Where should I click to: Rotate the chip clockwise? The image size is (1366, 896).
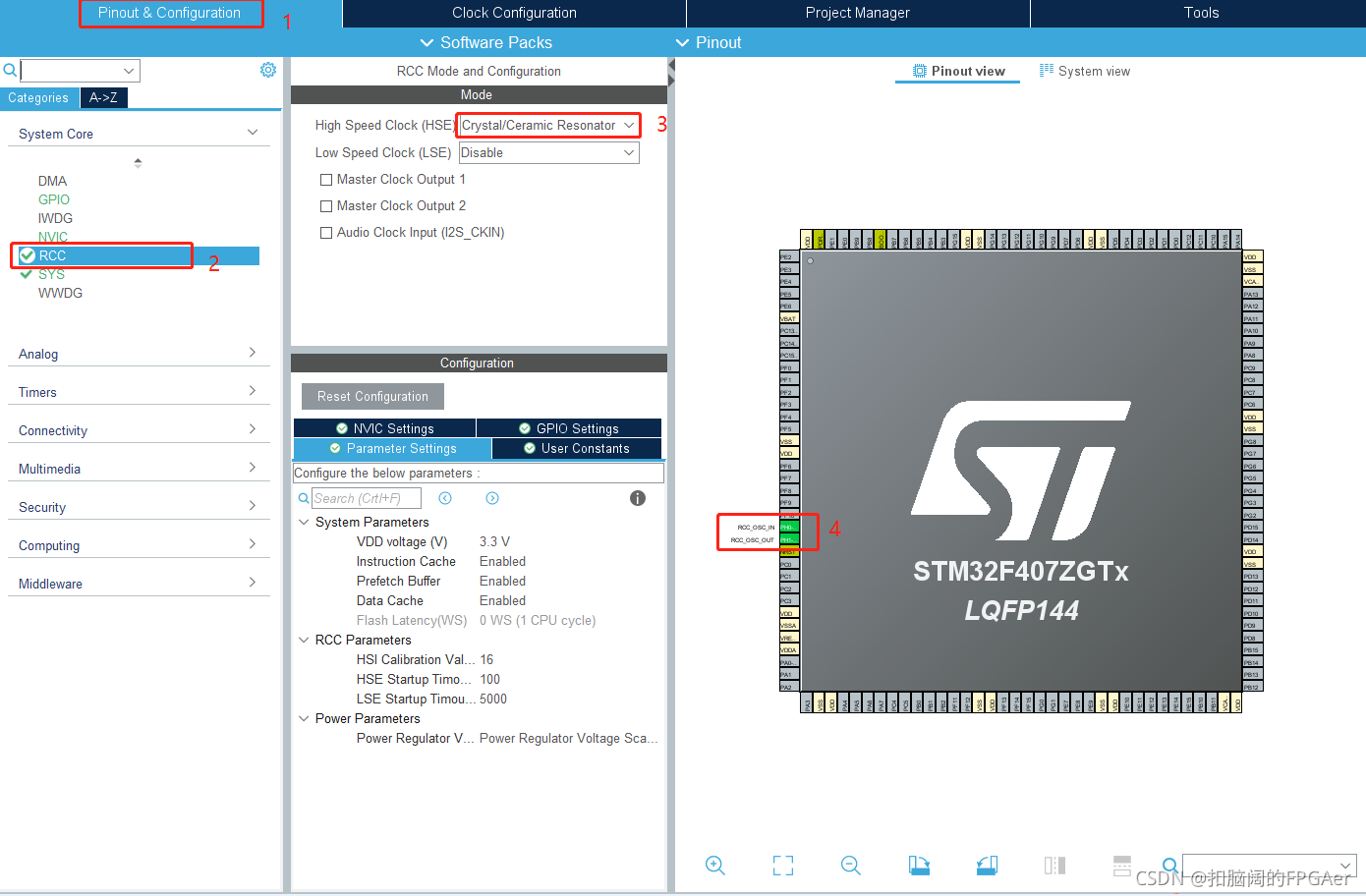point(919,866)
